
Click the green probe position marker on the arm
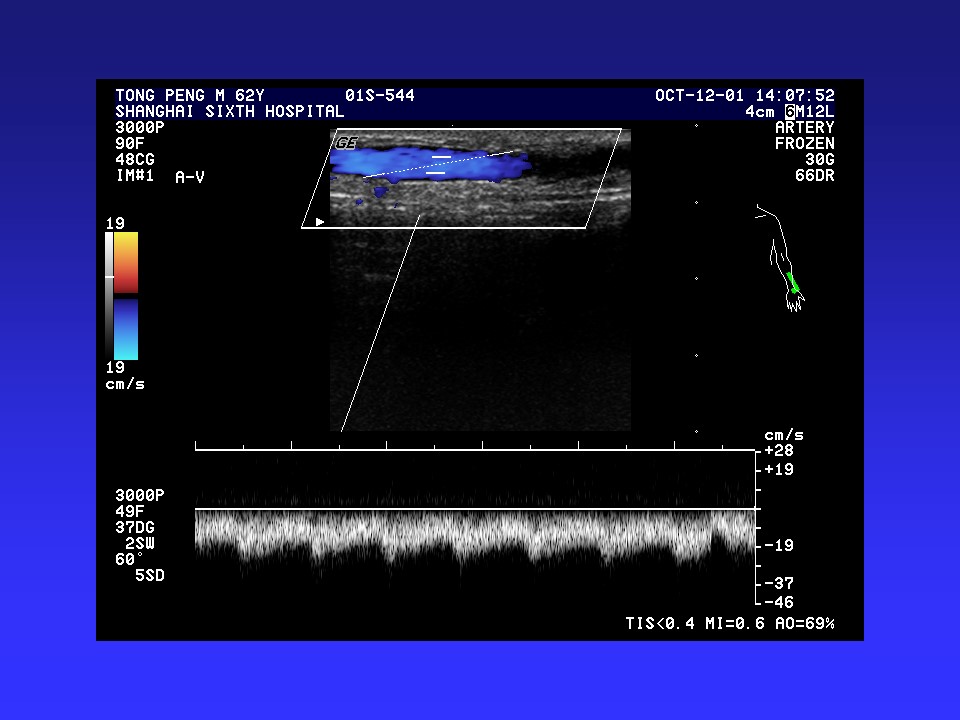pyautogui.click(x=793, y=282)
